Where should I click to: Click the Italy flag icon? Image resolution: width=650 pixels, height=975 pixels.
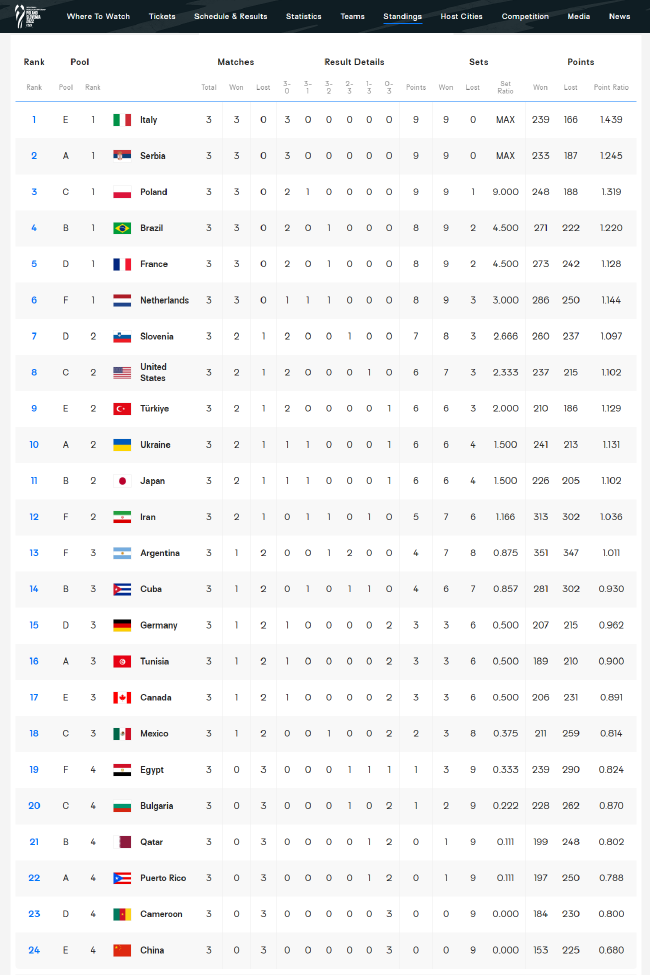pos(122,120)
